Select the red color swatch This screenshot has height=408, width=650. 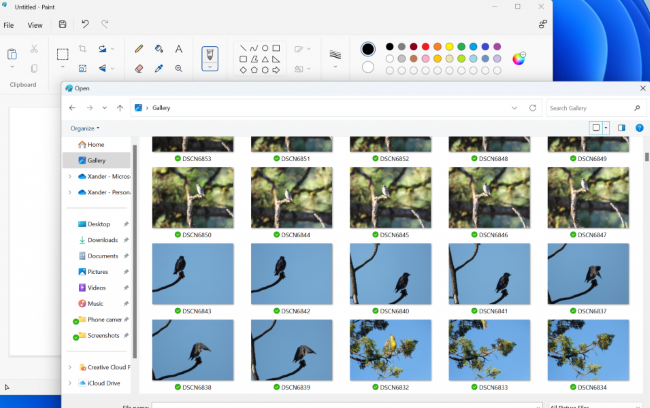(425, 46)
